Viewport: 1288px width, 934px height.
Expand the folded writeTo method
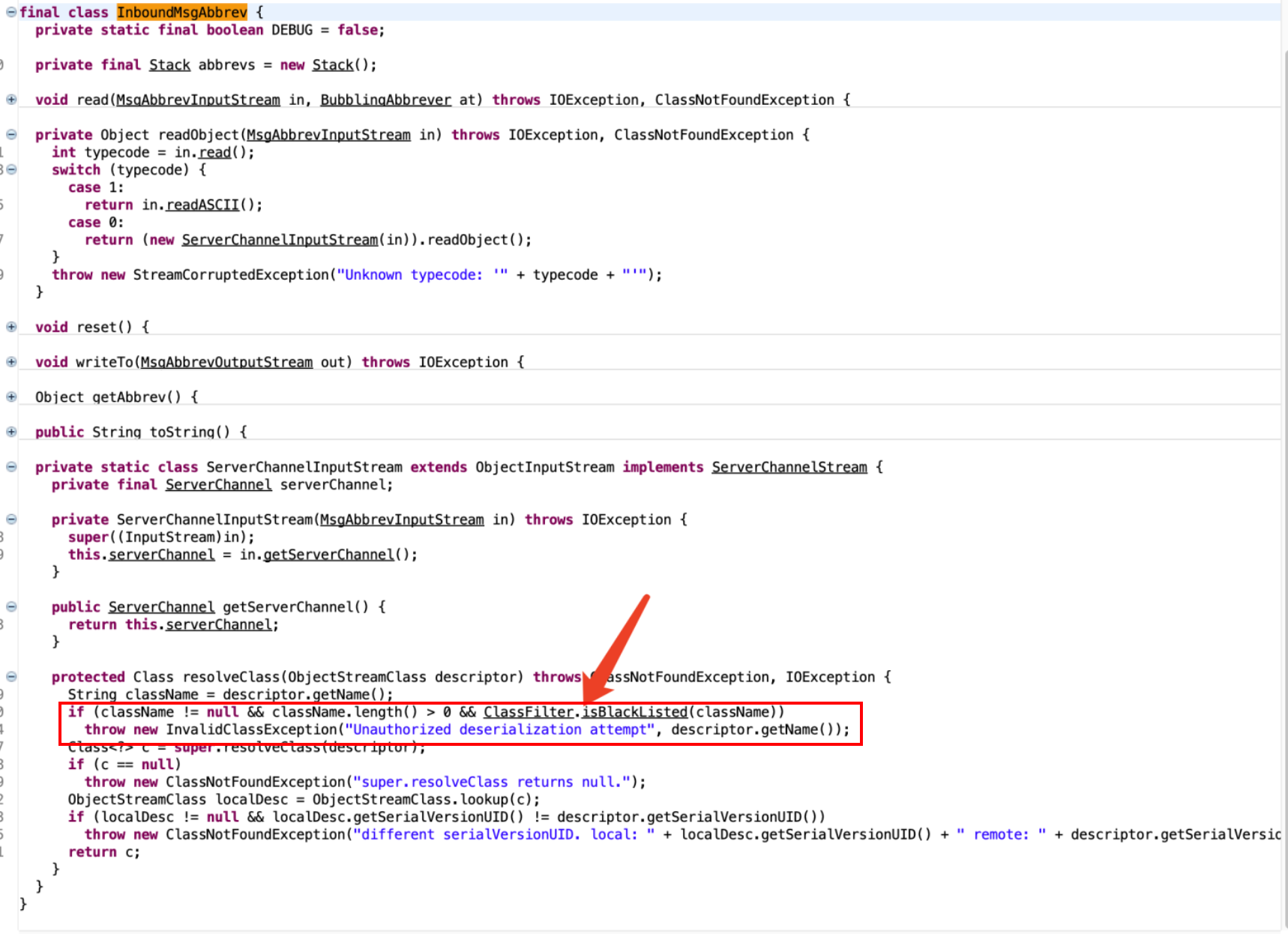11,362
